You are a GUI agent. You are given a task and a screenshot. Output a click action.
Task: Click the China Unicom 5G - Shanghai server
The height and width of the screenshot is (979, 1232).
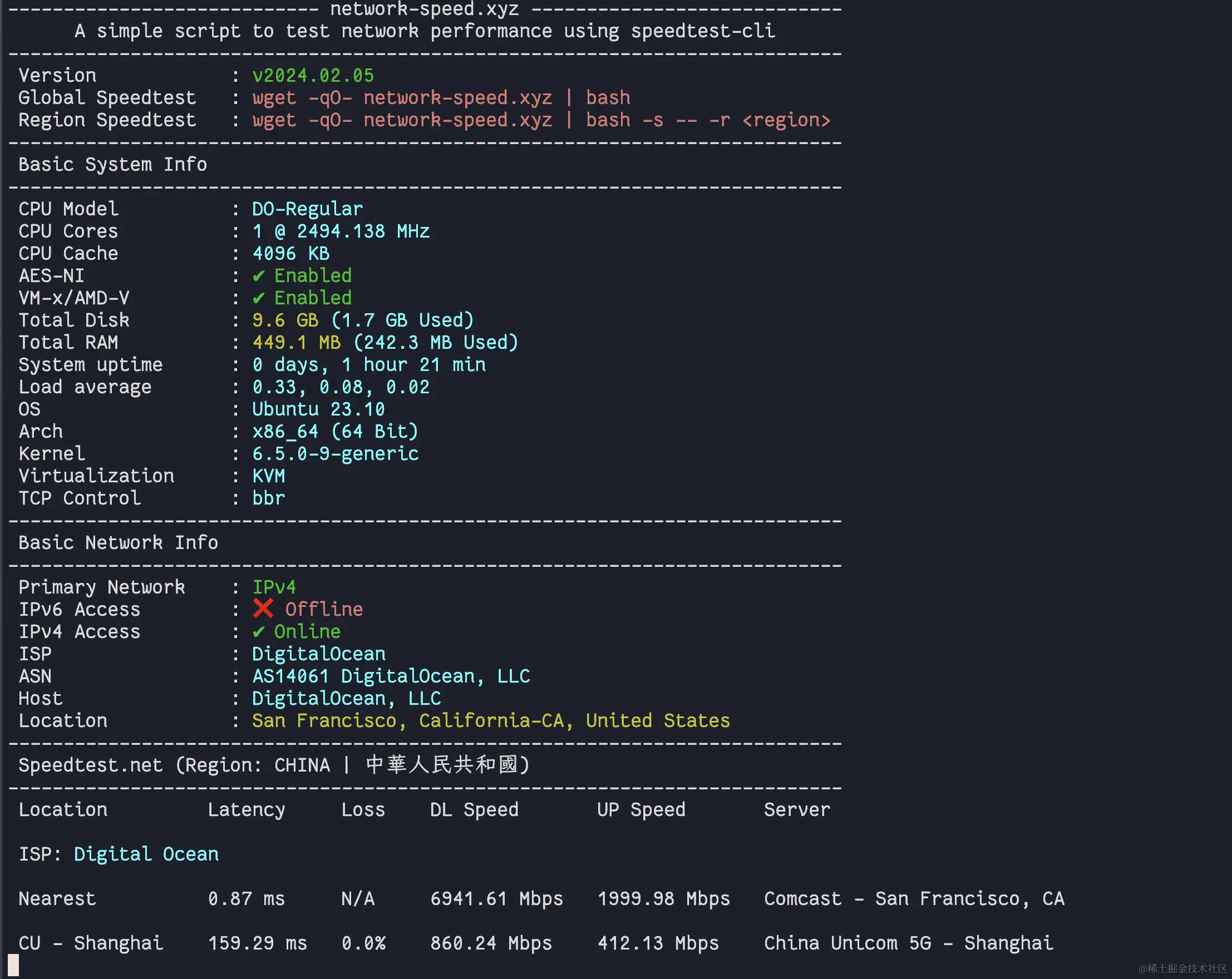(909, 943)
